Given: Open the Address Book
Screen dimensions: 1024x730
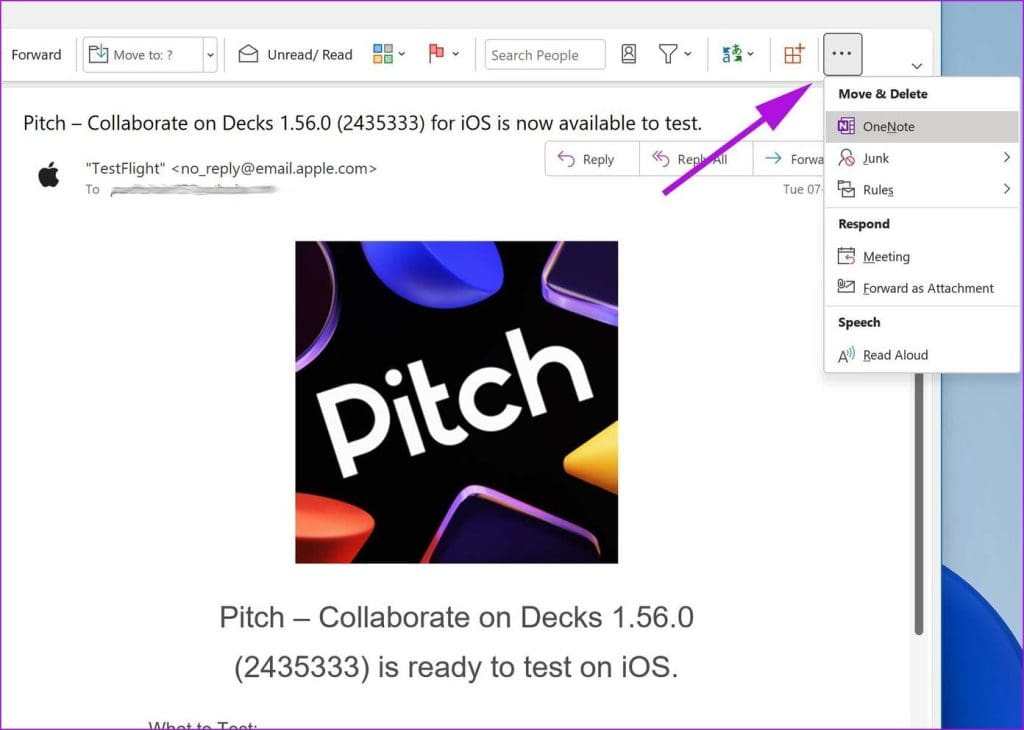Looking at the screenshot, I should (629, 55).
